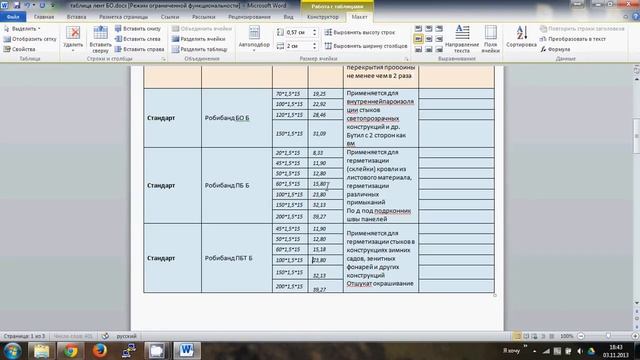640x360 pixels.
Task: Switch to Review (Рецензирование) tab
Action: [x=249, y=17]
